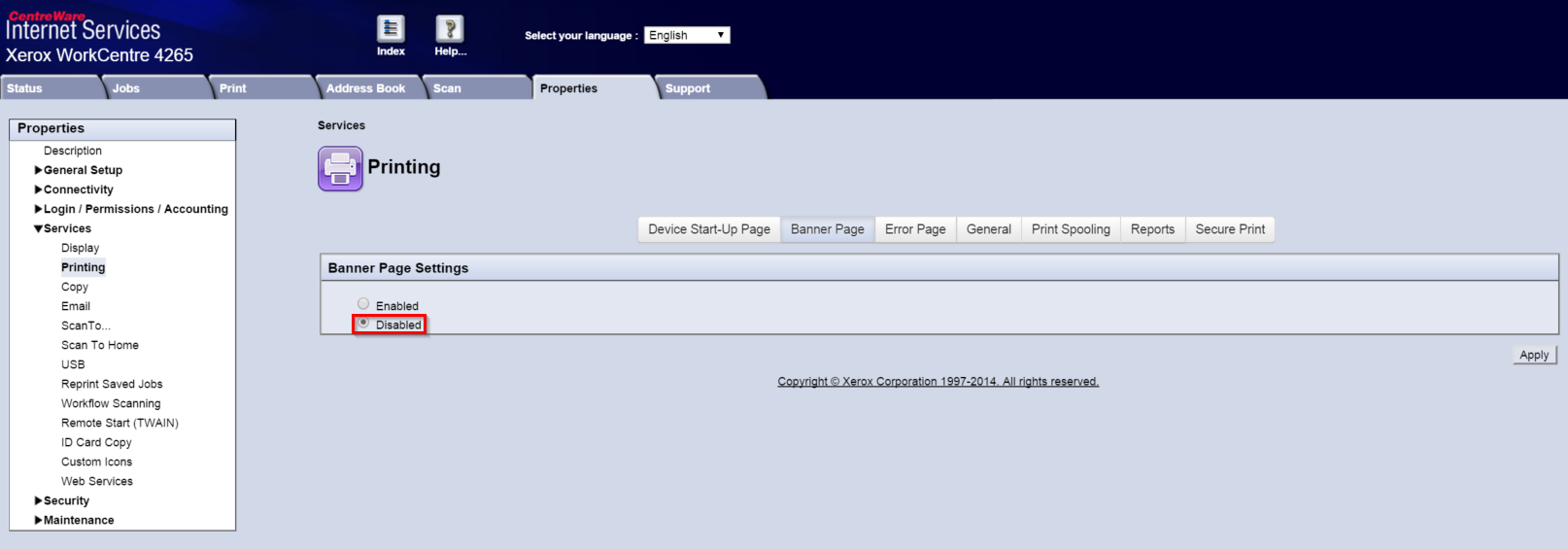Open ID Card Copy settings

pyautogui.click(x=96, y=442)
